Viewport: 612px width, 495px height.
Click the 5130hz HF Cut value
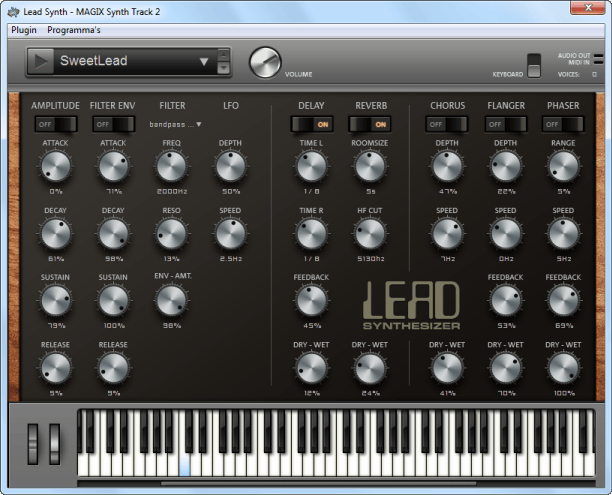tap(370, 258)
